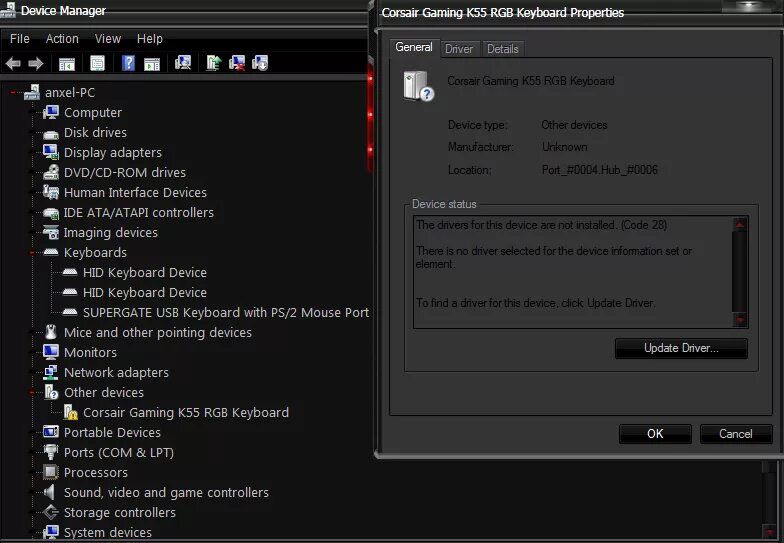This screenshot has height=543, width=784.
Task: Confirm with the OK button
Action: coord(655,434)
